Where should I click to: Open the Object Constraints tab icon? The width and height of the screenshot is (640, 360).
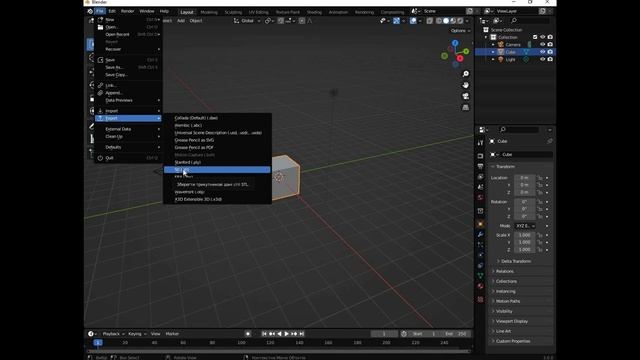[480, 266]
